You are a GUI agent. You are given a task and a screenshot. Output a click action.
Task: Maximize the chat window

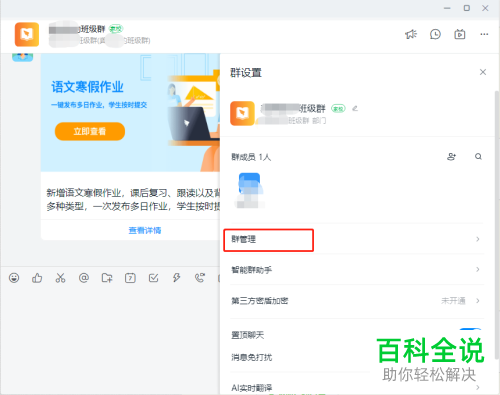coord(467,8)
